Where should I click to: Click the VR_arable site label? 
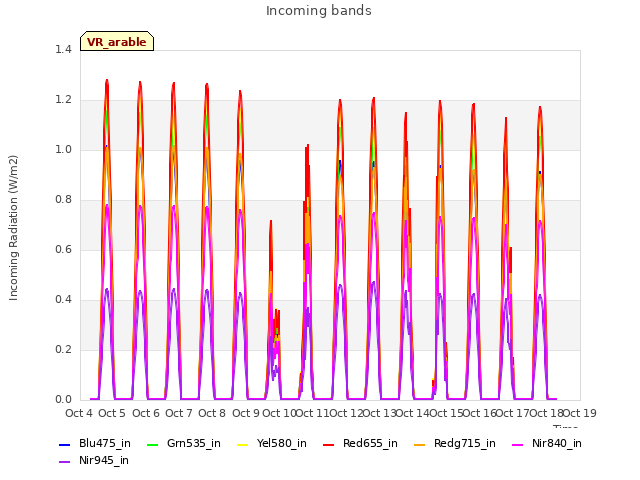pyautogui.click(x=117, y=41)
